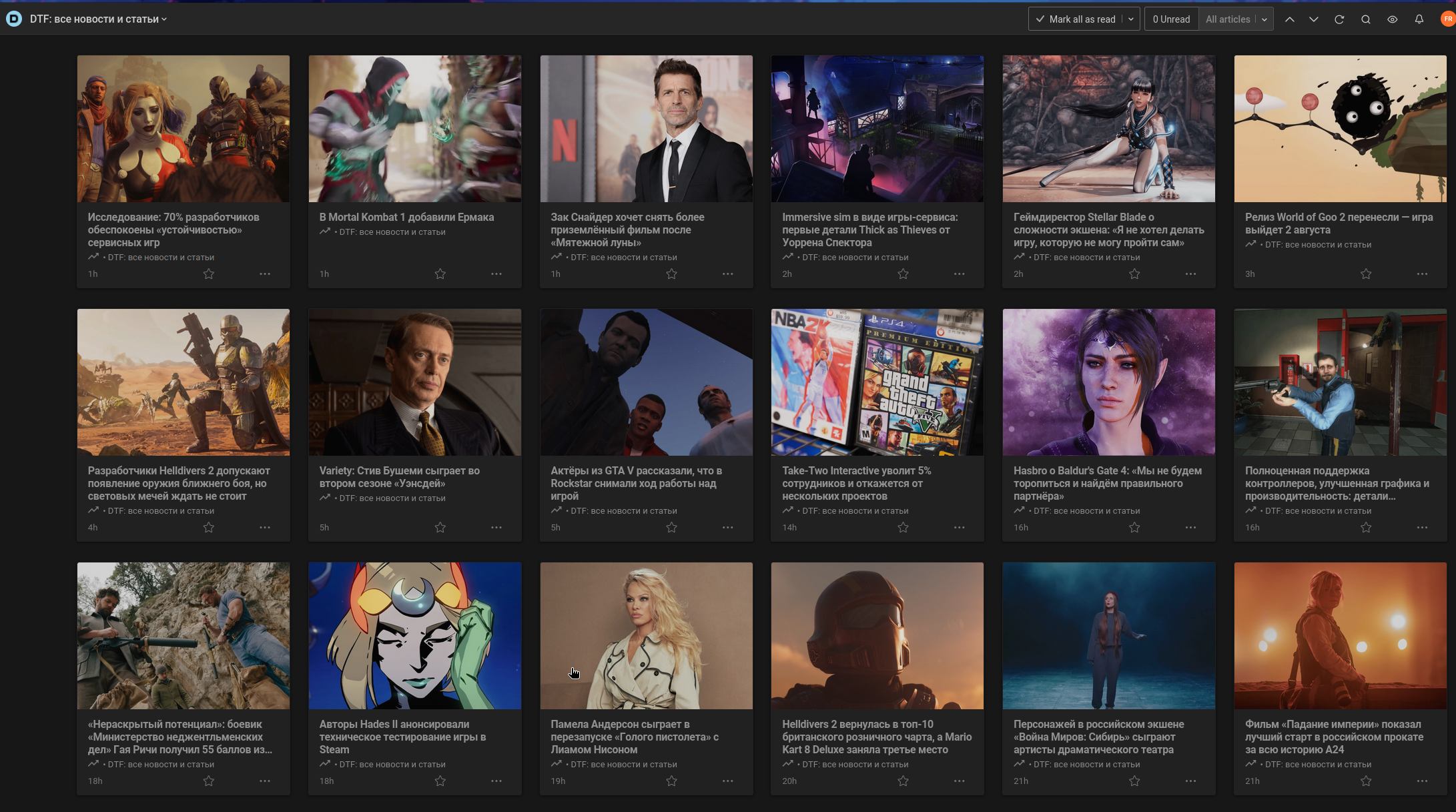Screen dimensions: 1456x812
Task: Star the Immersive sim Thick as Thieves article
Action: coord(903,274)
